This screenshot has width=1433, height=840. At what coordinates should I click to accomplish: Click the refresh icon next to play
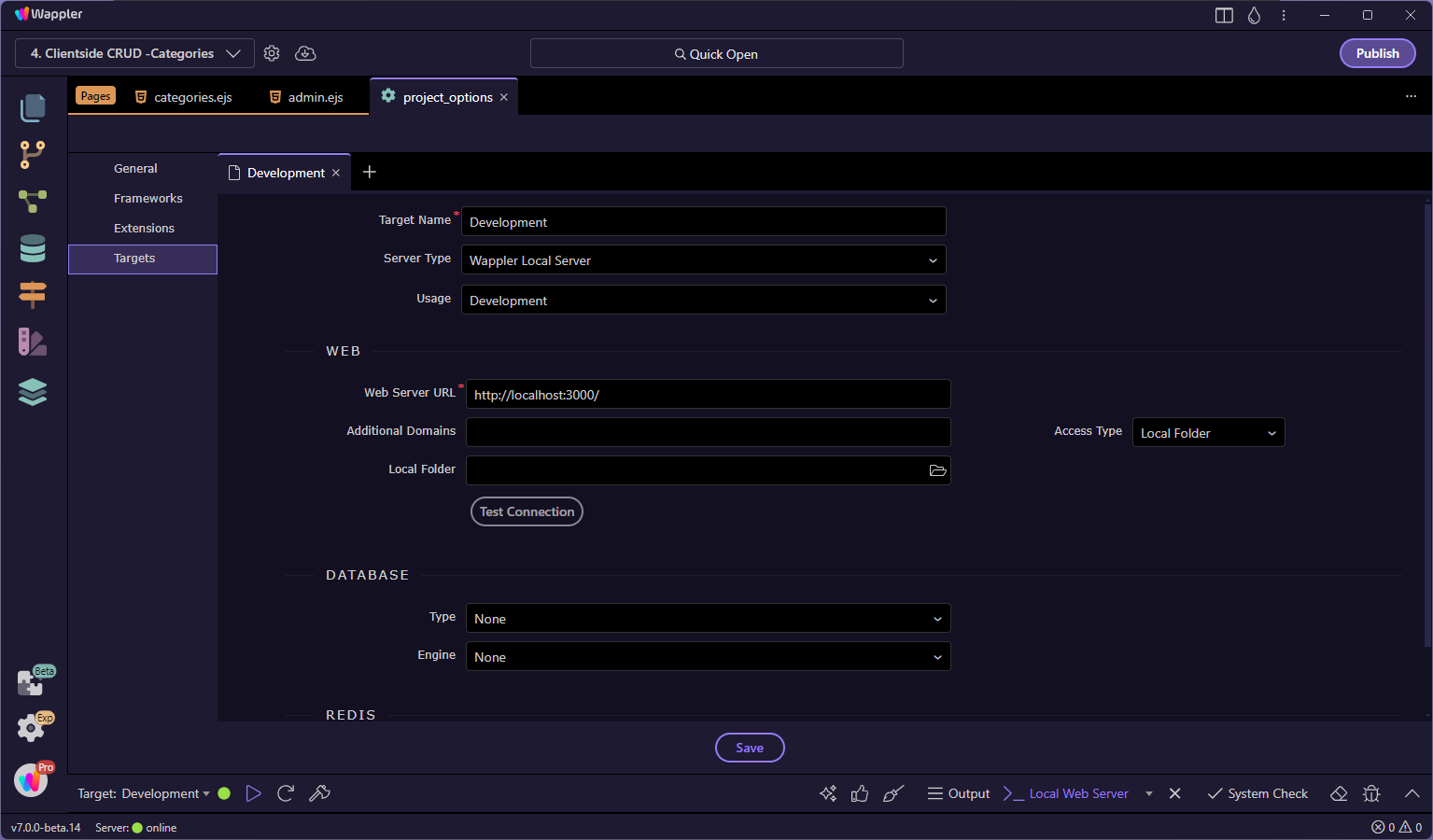click(286, 792)
